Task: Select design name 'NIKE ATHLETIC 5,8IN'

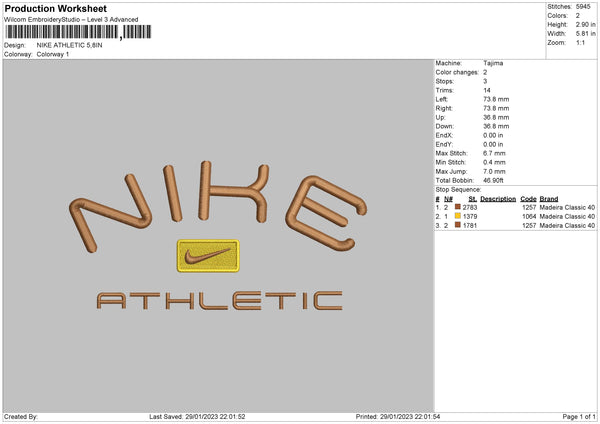Action: (69, 45)
